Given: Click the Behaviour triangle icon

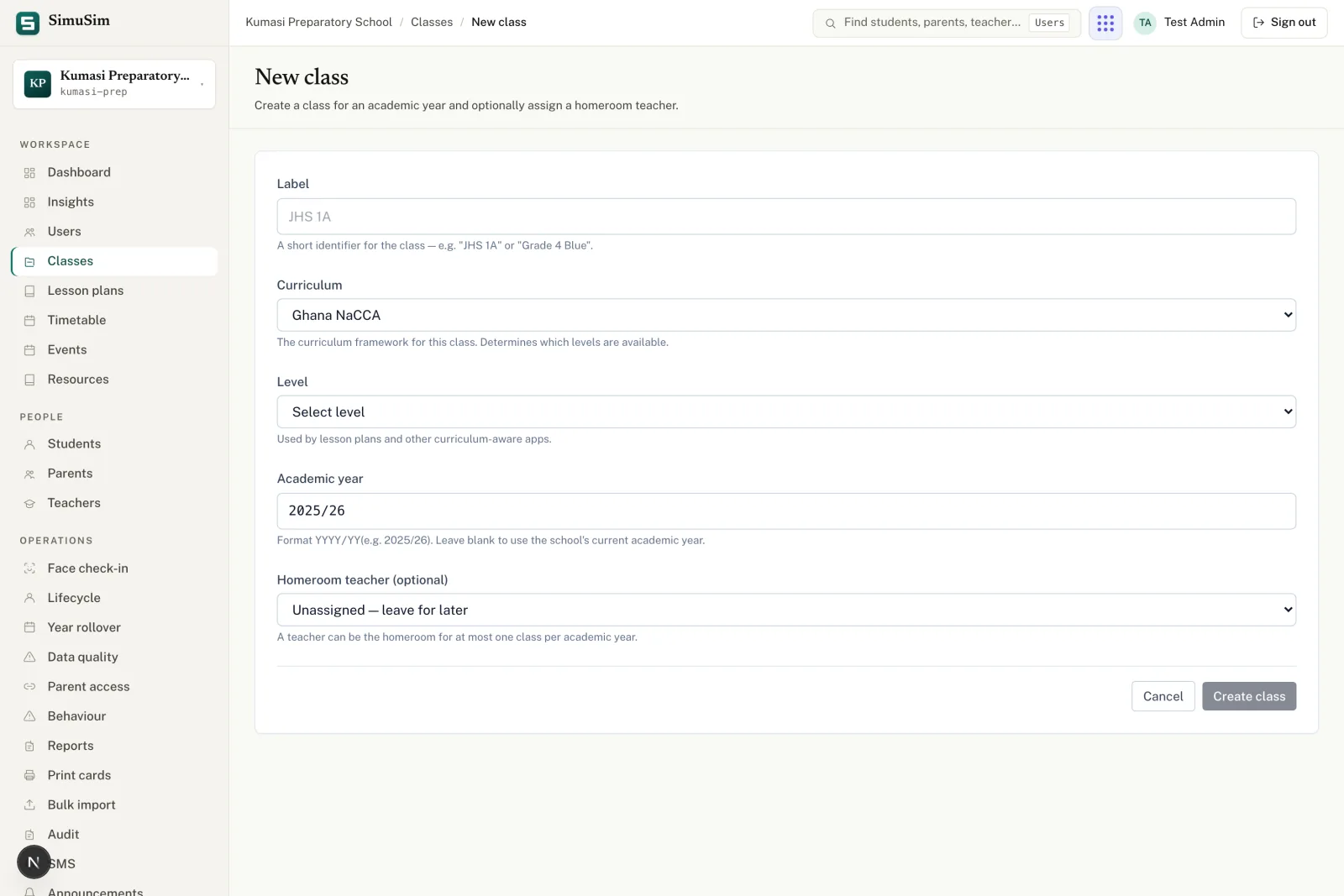Looking at the screenshot, I should 29,716.
